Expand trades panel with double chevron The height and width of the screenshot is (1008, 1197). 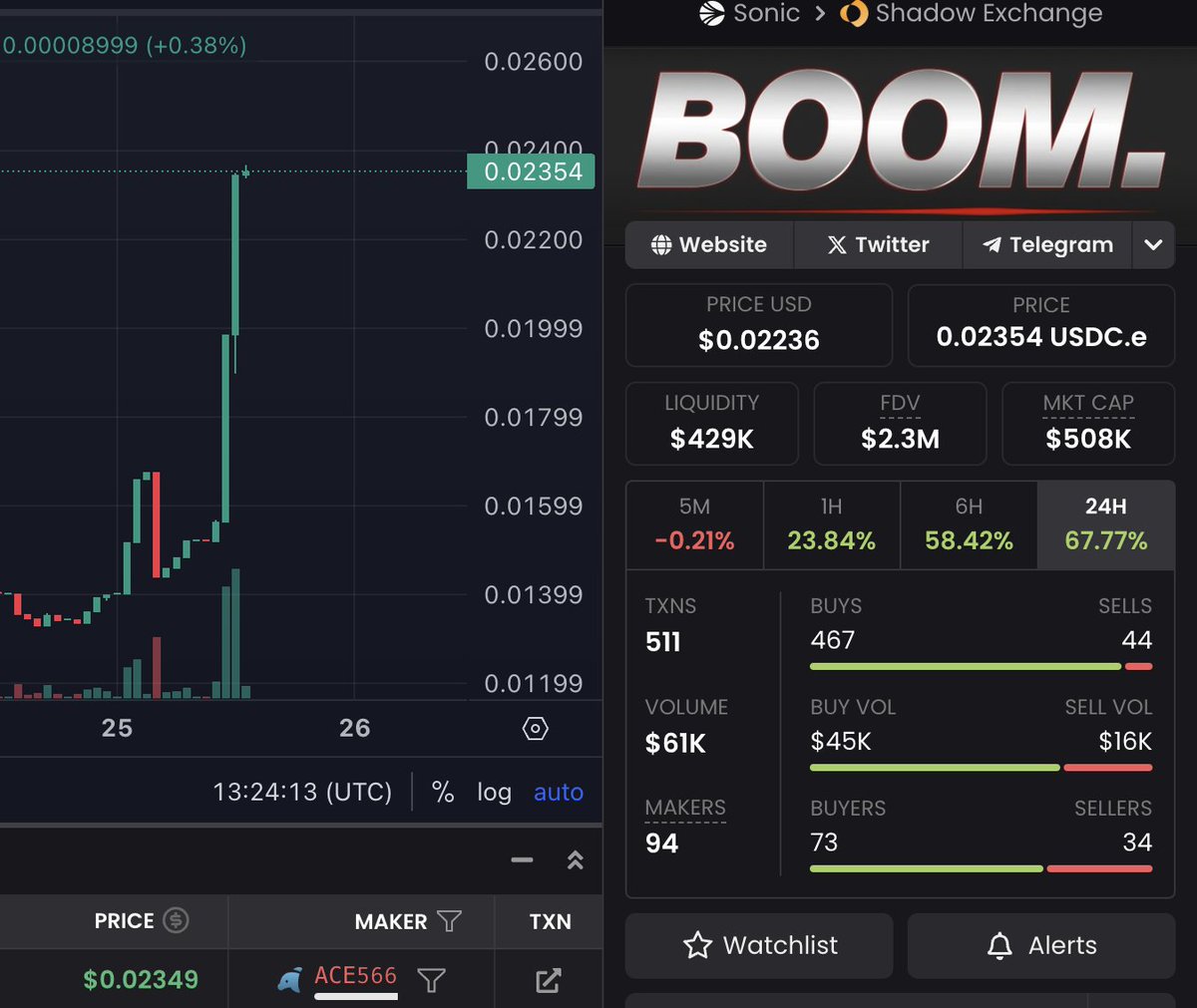575,859
